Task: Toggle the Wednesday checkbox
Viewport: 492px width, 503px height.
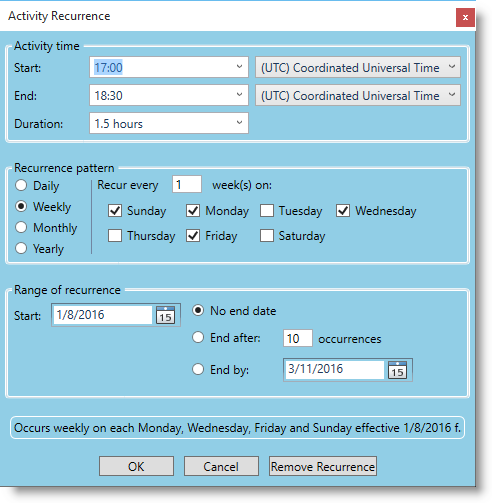Action: click(343, 211)
